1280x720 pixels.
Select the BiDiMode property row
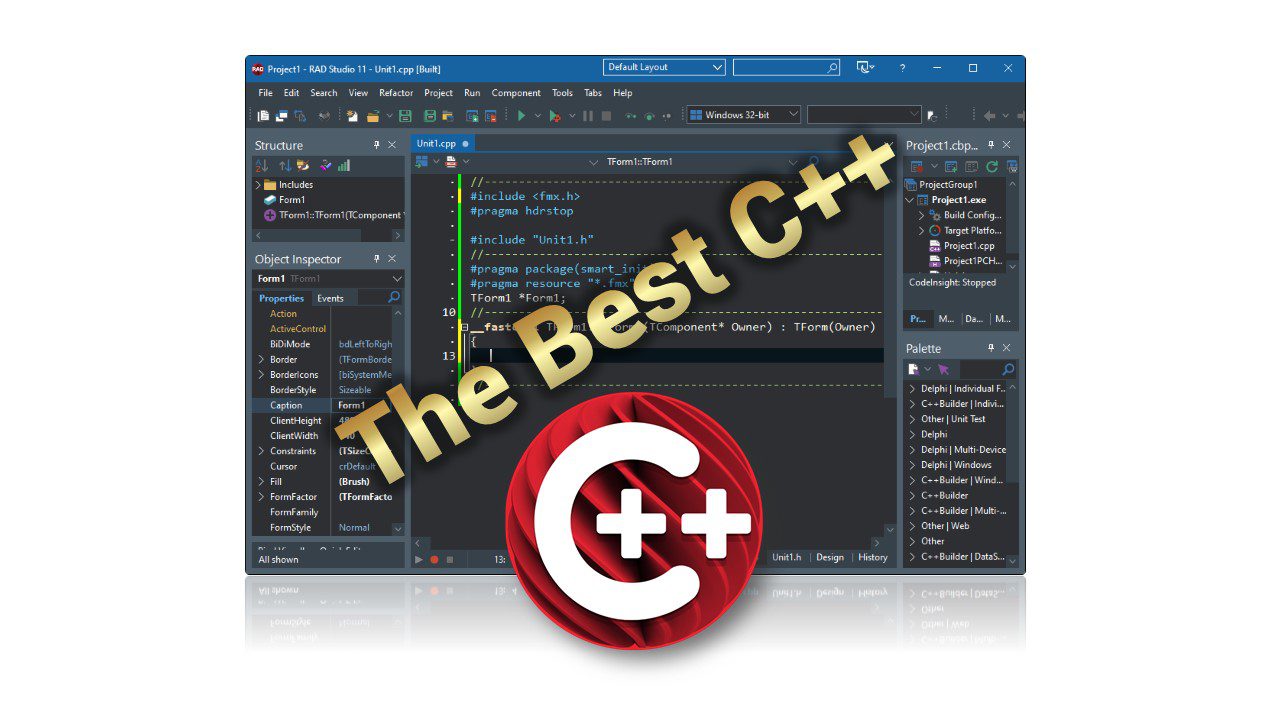click(321, 344)
